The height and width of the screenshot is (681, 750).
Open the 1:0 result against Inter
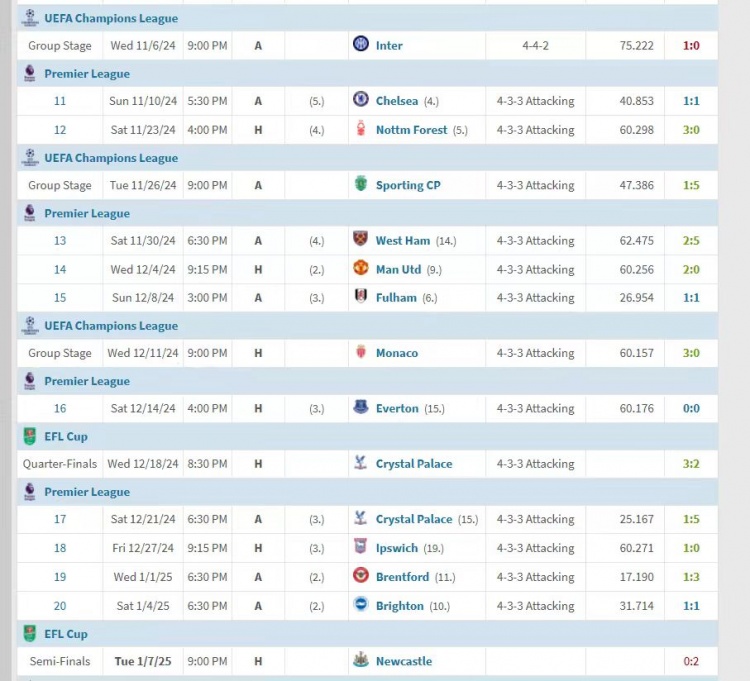[x=691, y=45]
